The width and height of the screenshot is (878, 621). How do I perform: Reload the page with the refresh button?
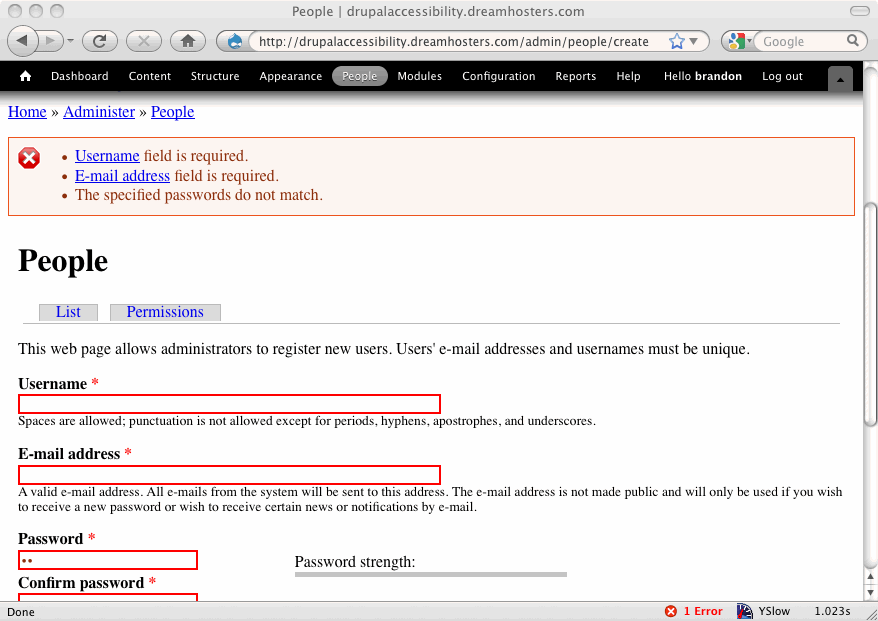[100, 41]
